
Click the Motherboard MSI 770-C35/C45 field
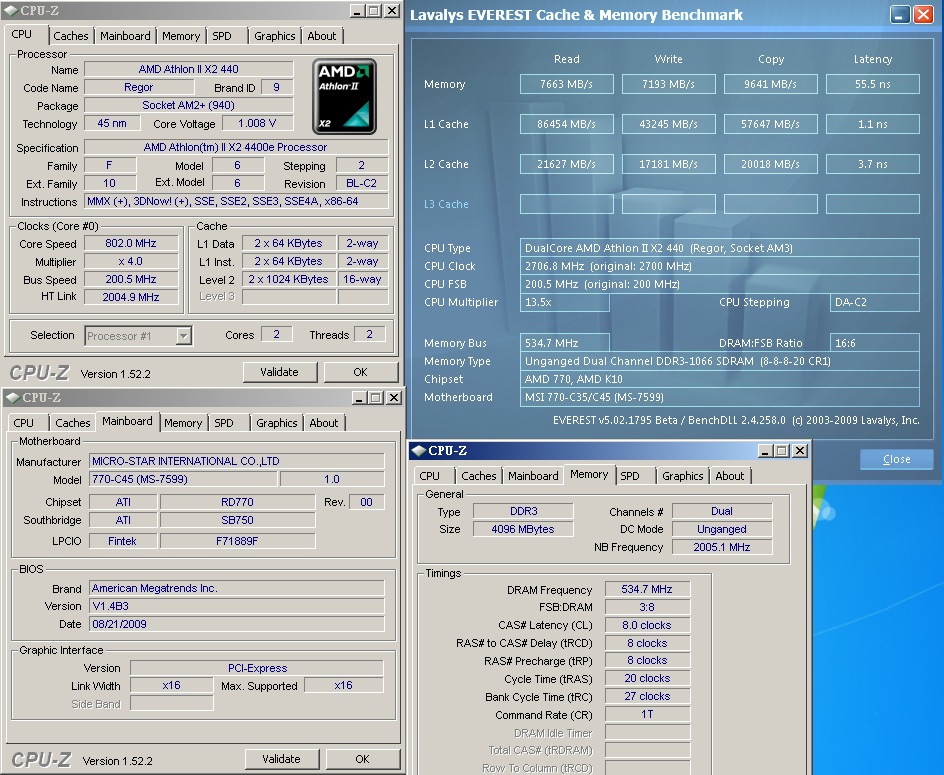pos(719,397)
